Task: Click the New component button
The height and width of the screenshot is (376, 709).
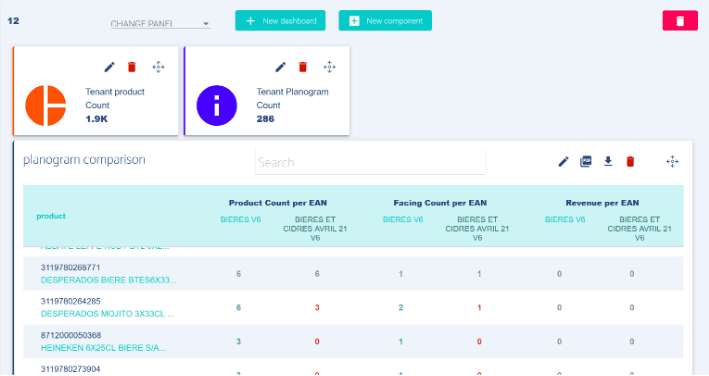Action: pyautogui.click(x=385, y=21)
